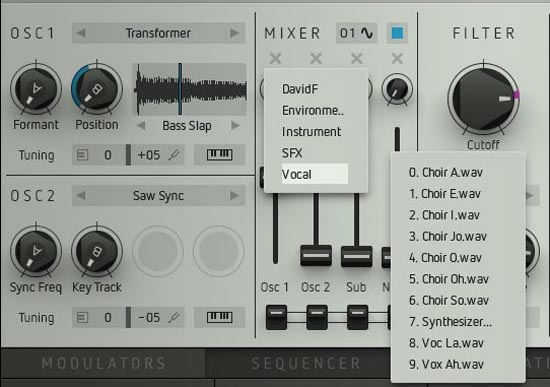Open the OSC1 Transformer type selector
The height and width of the screenshot is (387, 550).
[x=159, y=33]
